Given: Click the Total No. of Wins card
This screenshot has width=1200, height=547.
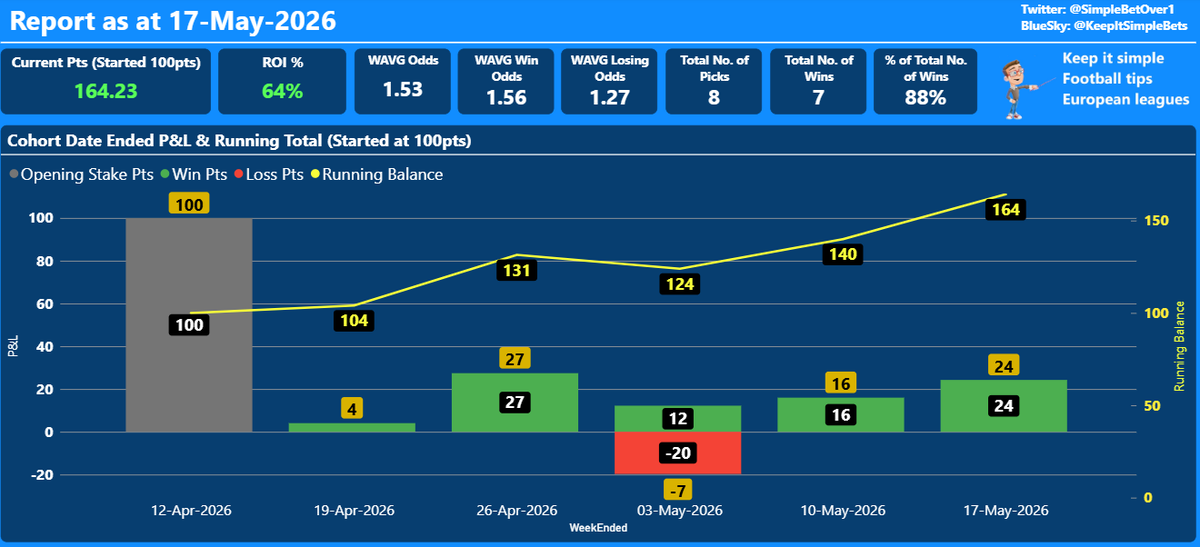Looking at the screenshot, I should pos(817,82).
